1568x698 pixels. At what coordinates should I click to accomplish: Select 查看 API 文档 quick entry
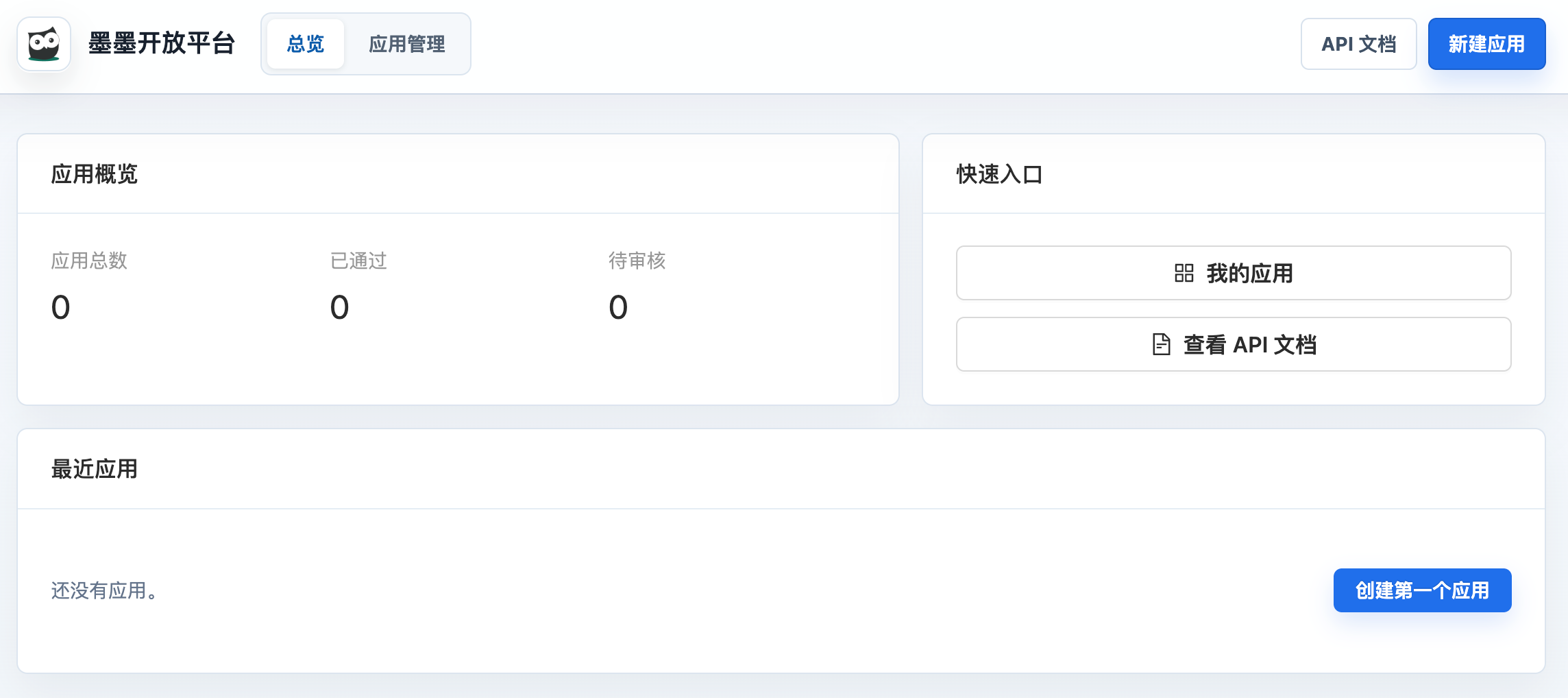coord(1234,344)
